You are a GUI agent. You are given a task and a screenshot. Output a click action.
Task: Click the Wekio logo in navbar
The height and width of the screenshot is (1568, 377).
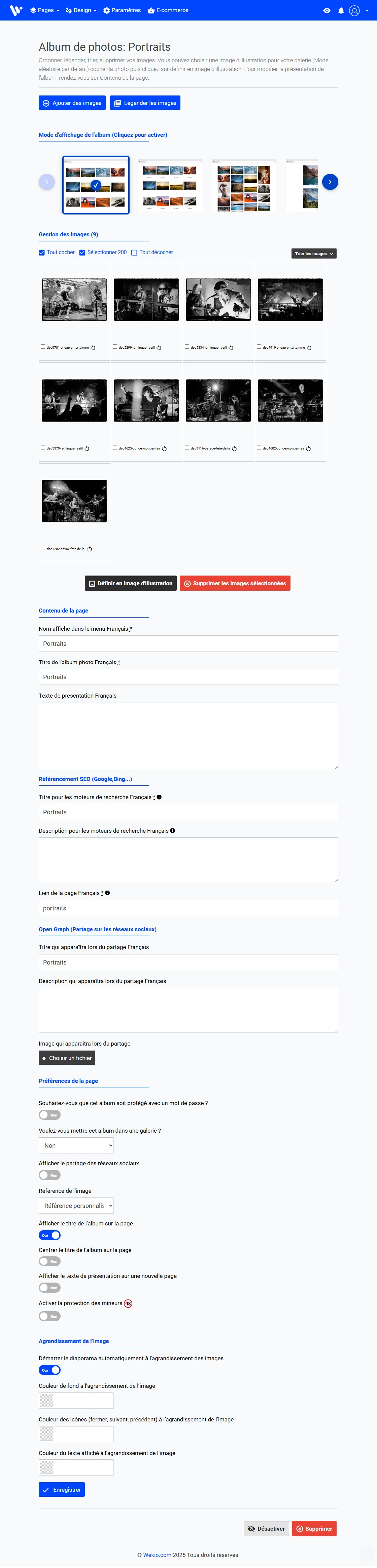[16, 10]
